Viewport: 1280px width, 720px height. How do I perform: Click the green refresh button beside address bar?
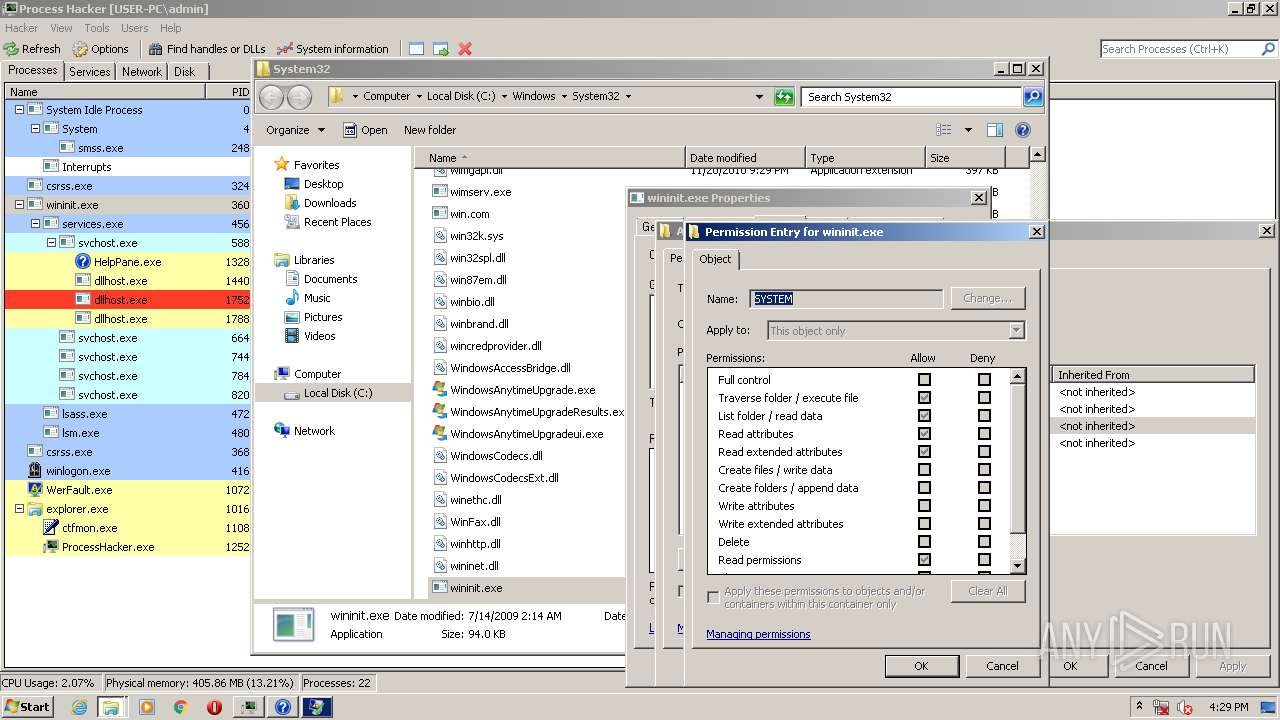(784, 97)
